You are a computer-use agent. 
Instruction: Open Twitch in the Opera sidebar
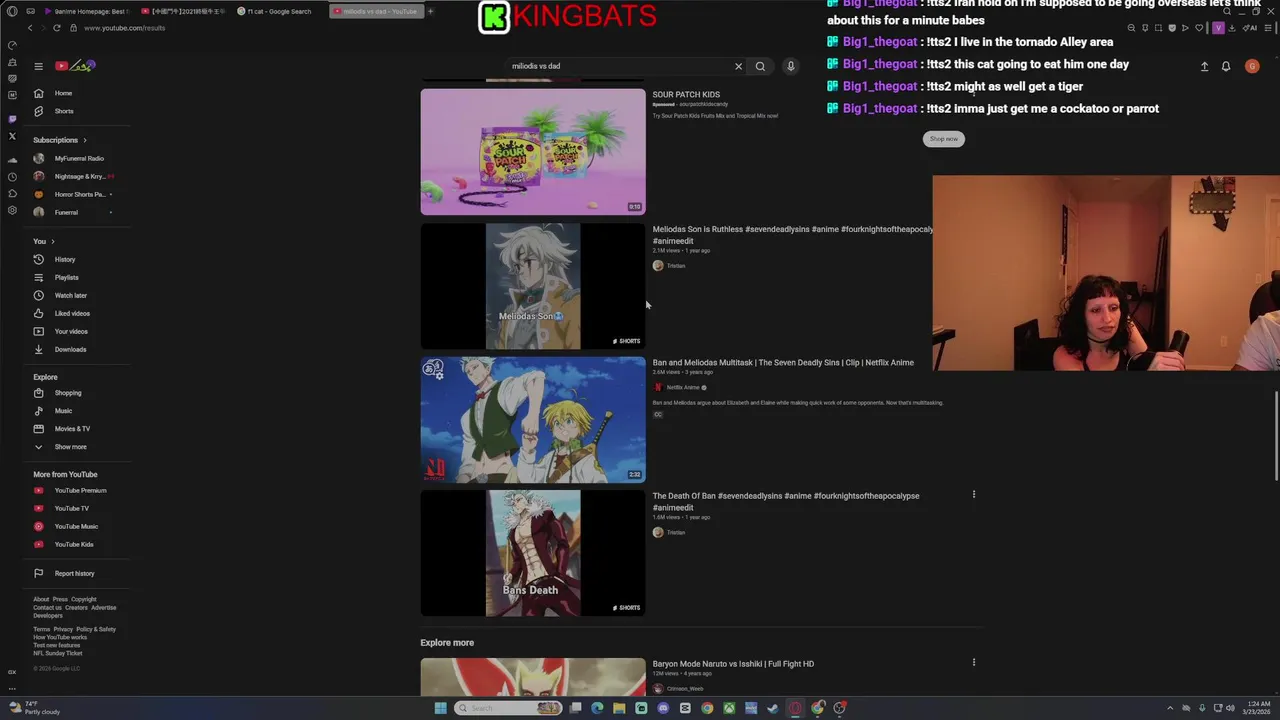coord(12,119)
